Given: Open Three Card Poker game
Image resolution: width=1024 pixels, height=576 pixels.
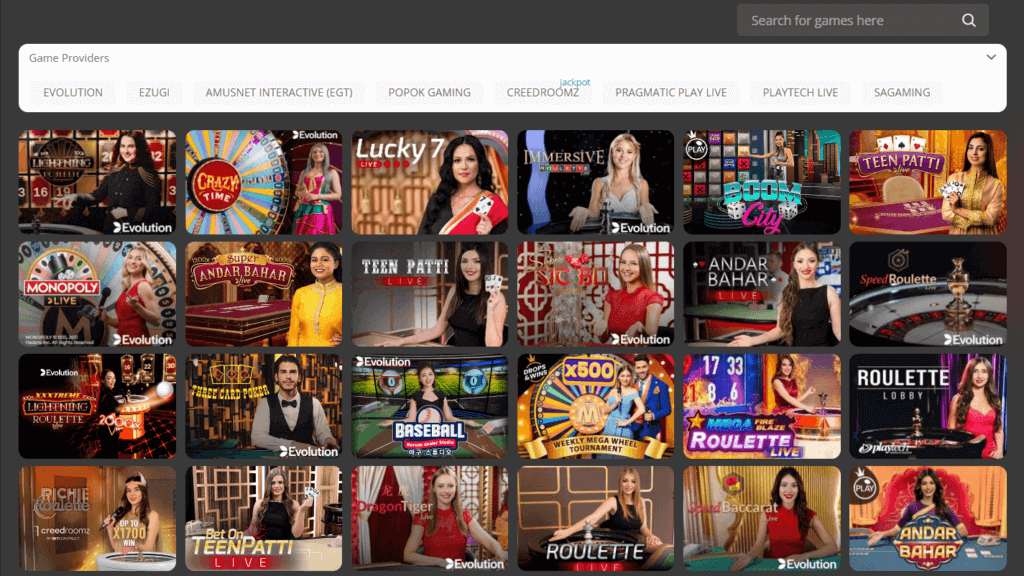Looking at the screenshot, I should [264, 406].
